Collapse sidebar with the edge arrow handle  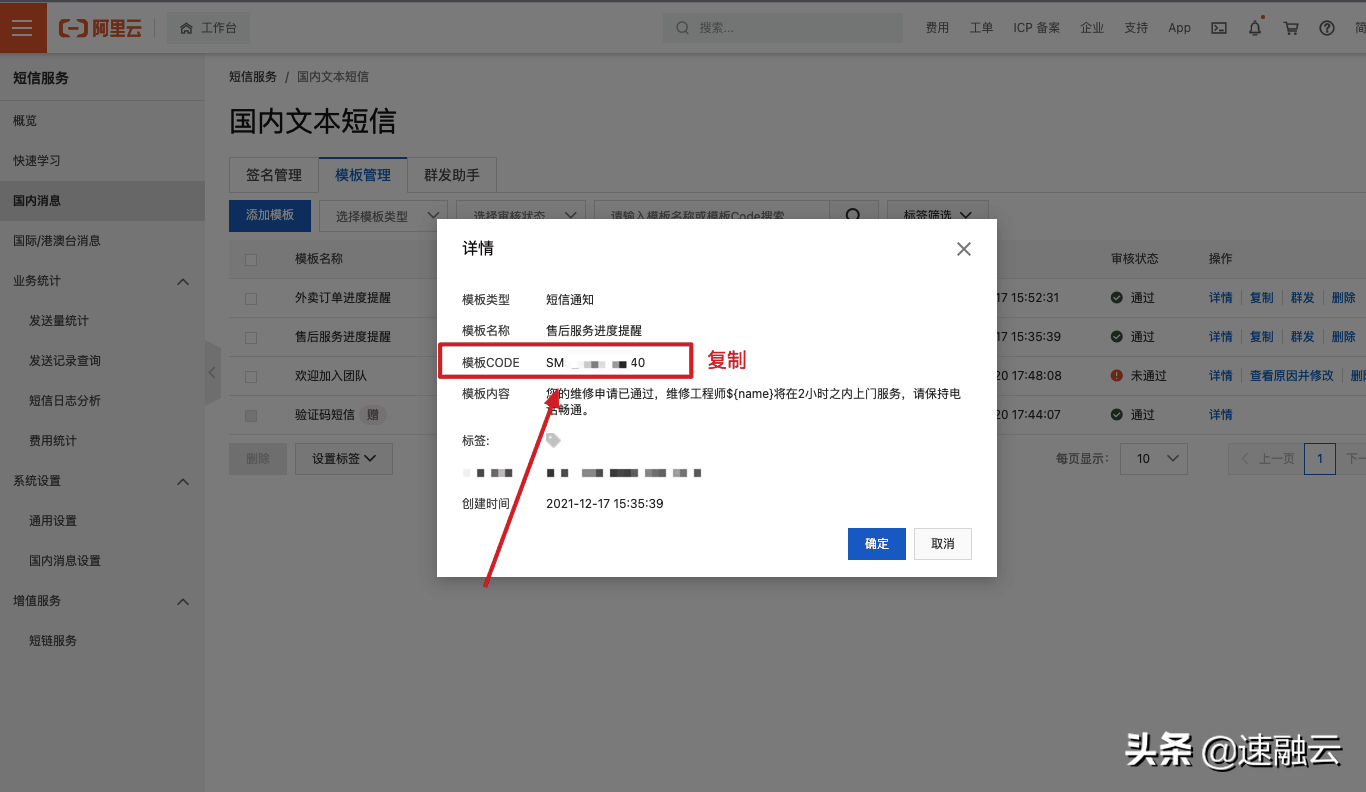click(212, 373)
